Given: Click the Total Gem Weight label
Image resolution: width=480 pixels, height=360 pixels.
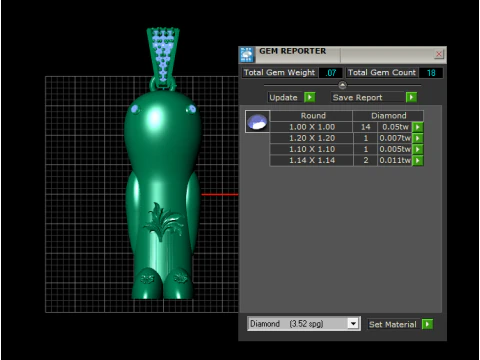Looking at the screenshot, I should tap(279, 73).
